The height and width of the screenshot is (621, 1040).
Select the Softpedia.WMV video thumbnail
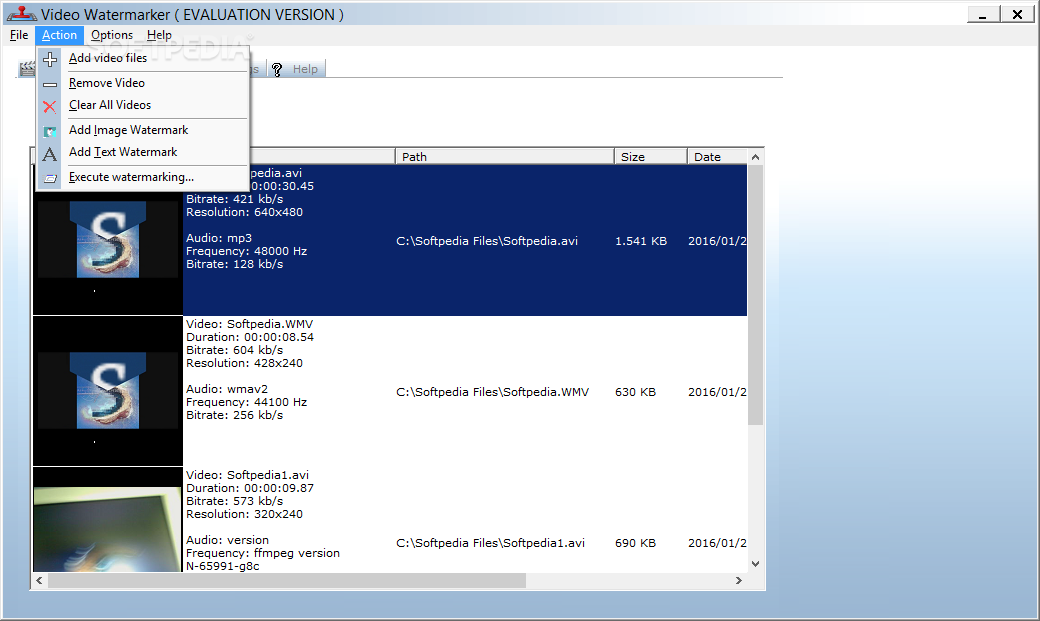(108, 391)
